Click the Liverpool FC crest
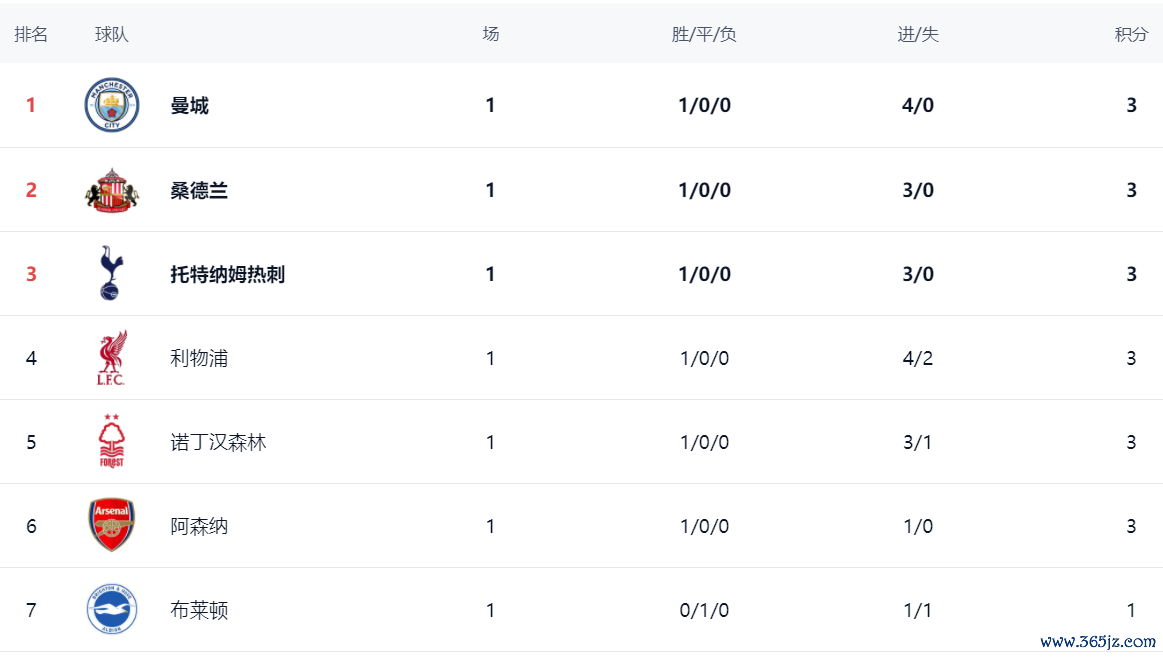Screen dimensions: 1163x657 [x=111, y=358]
